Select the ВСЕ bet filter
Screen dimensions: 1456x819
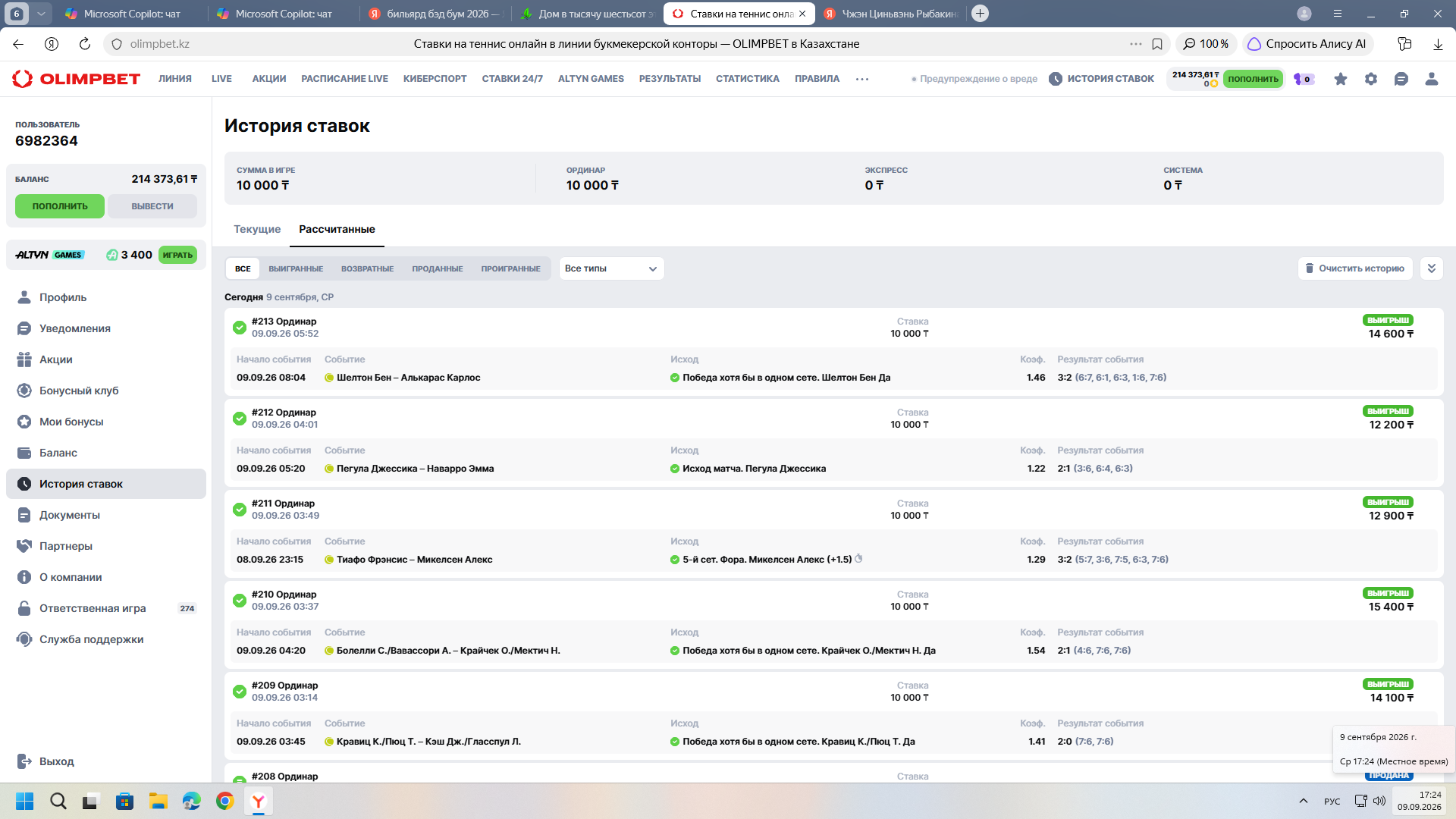[x=243, y=268]
